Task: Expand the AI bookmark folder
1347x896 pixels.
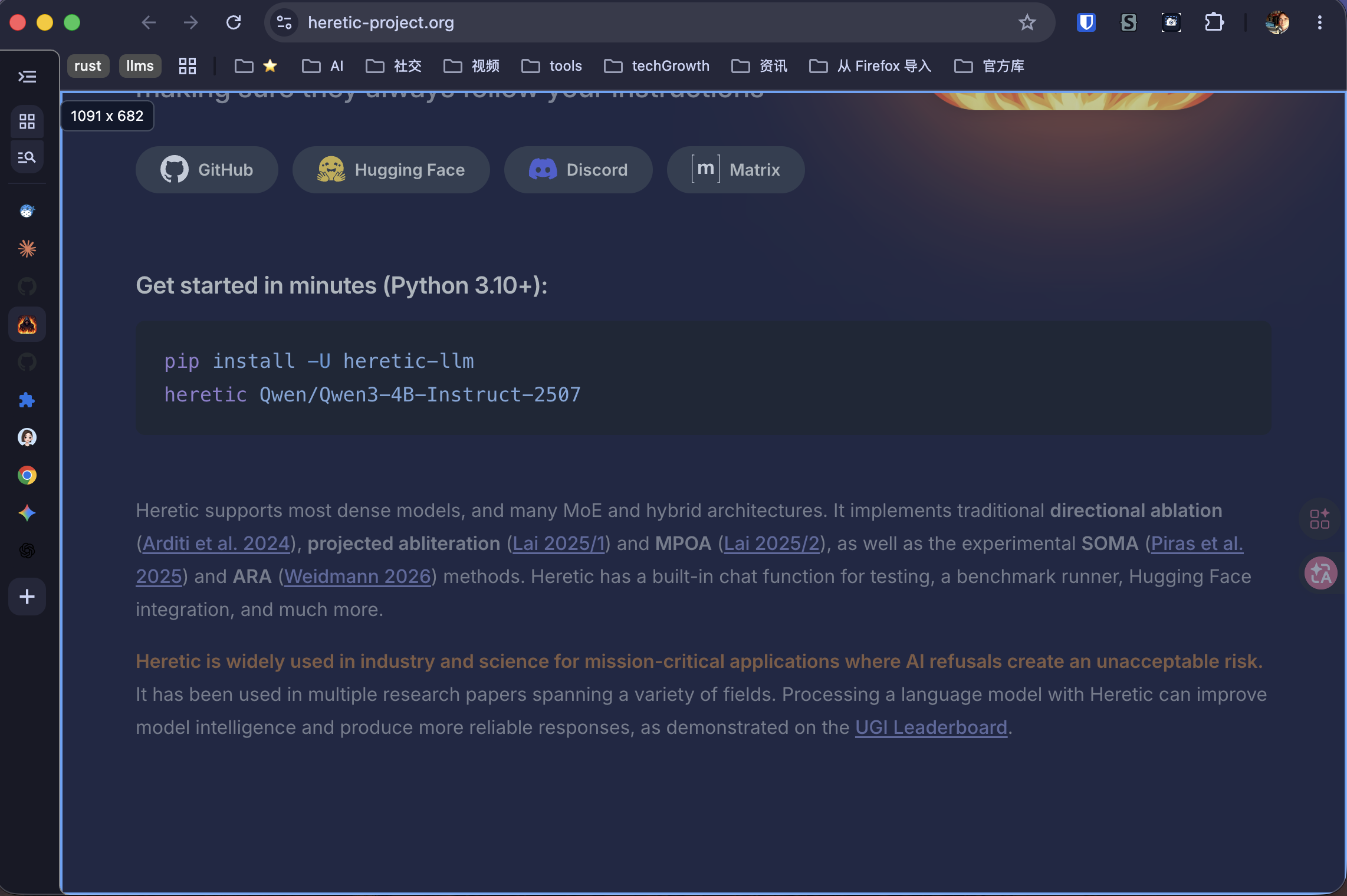Action: (323, 66)
